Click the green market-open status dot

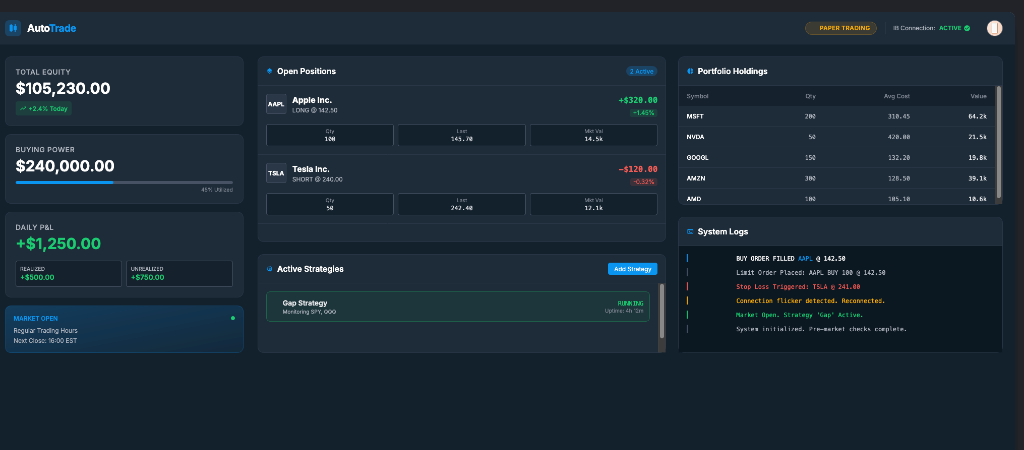[x=232, y=318]
